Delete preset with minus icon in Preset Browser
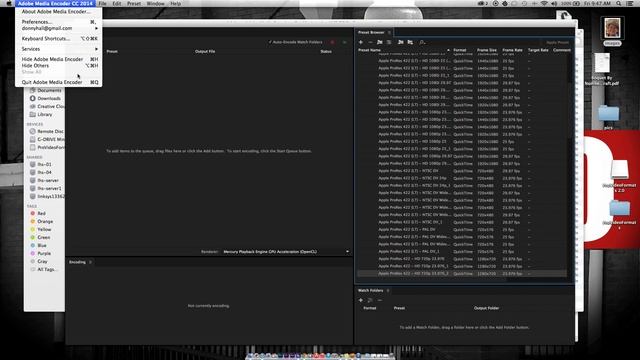Image resolution: width=640 pixels, height=360 pixels. [370, 42]
